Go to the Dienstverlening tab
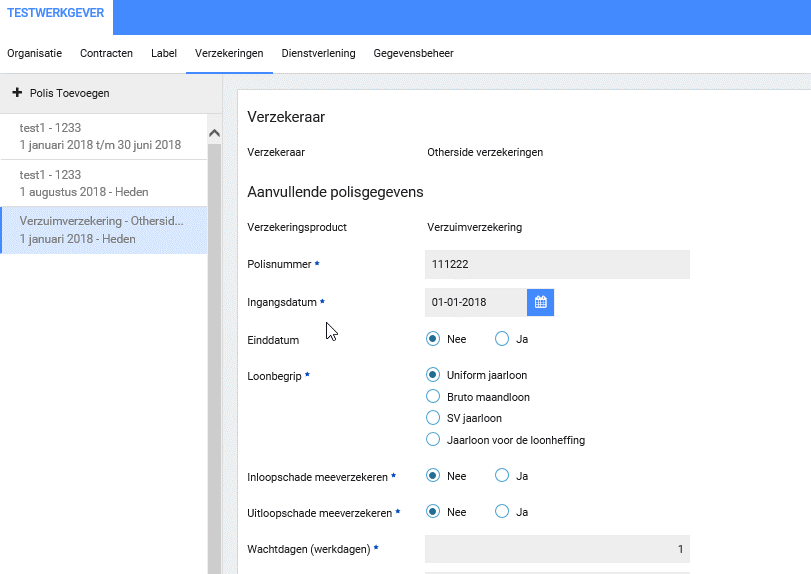This screenshot has height=574, width=811. [x=318, y=53]
